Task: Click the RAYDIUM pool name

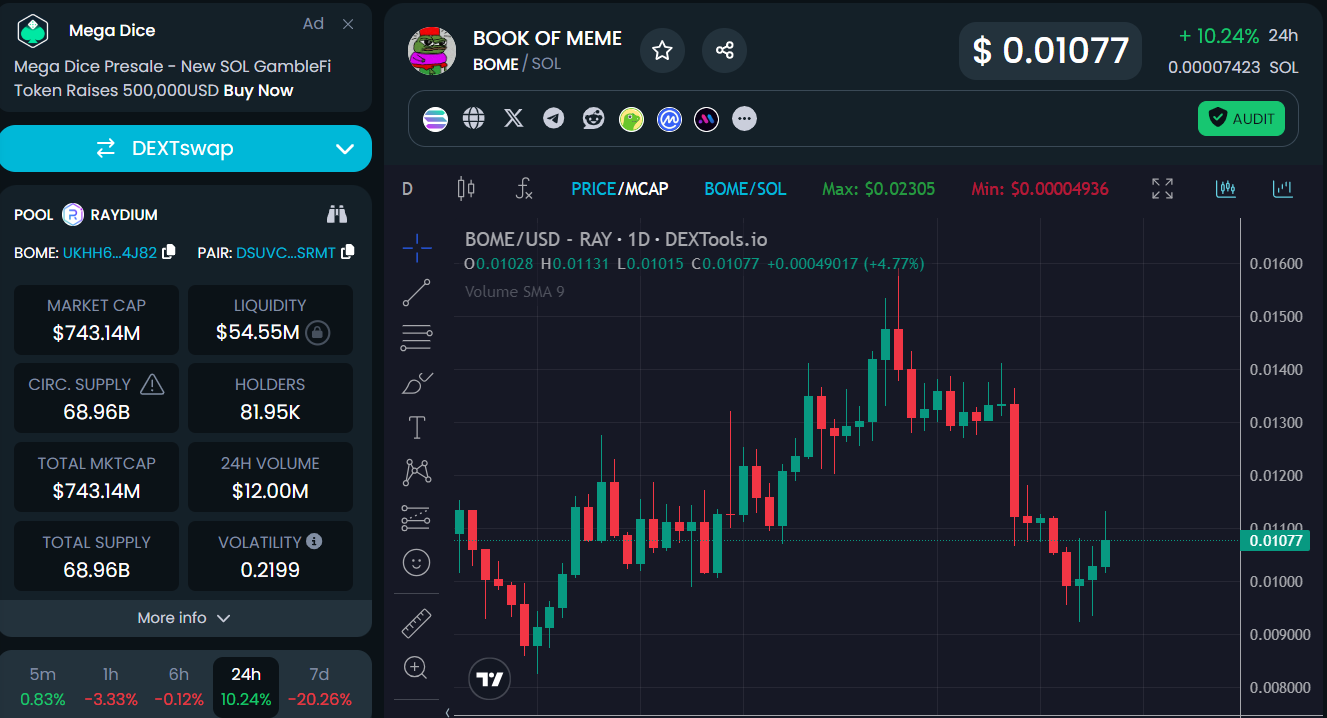Action: [x=124, y=215]
